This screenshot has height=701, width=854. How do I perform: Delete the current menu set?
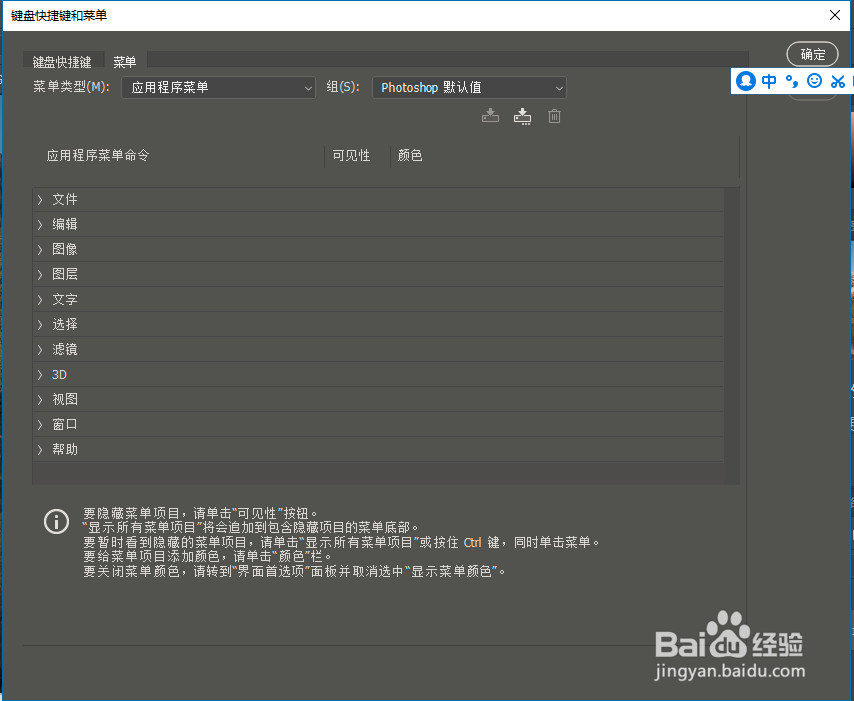click(x=553, y=116)
